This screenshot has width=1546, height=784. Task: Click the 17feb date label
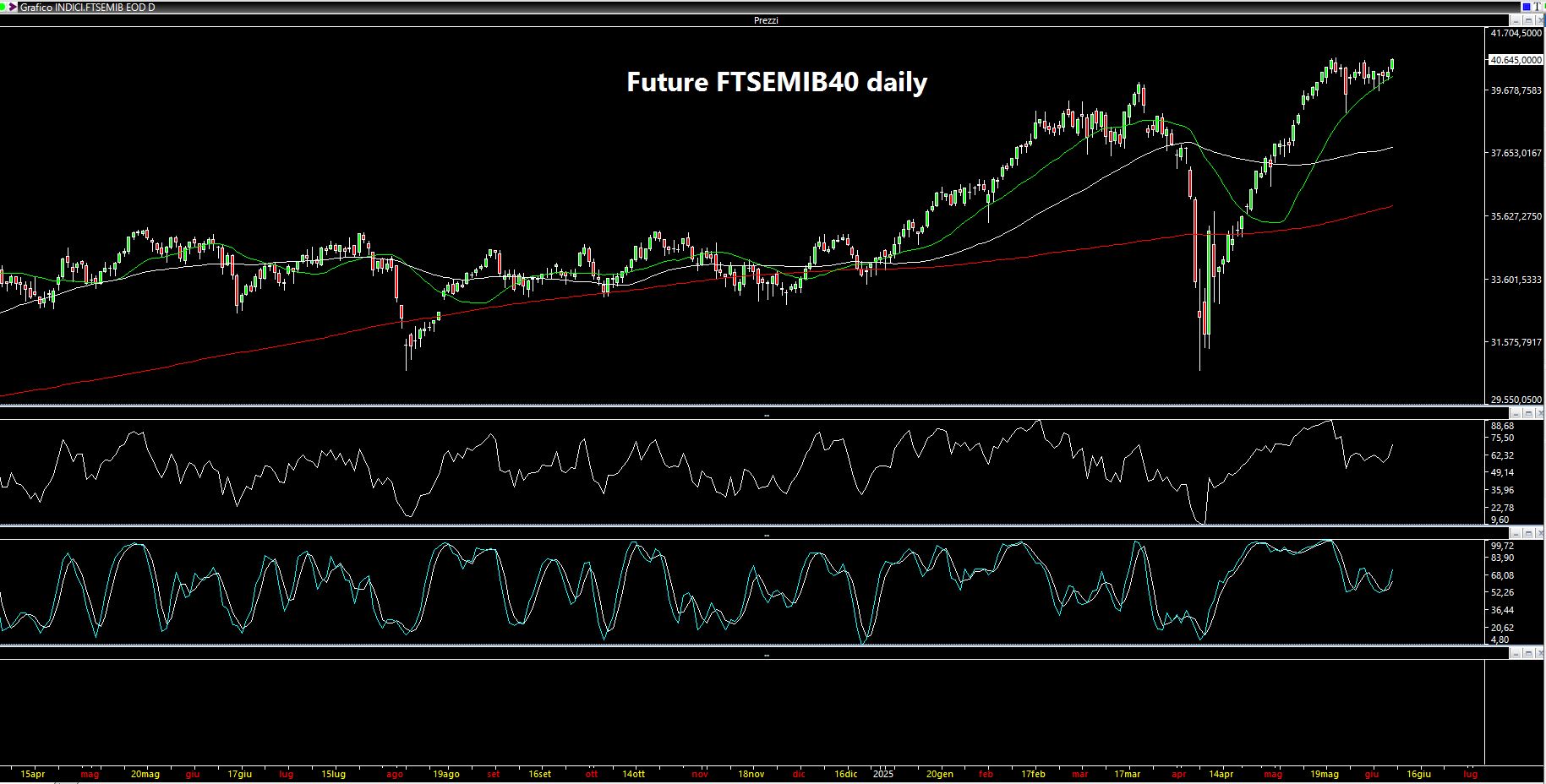click(1033, 774)
